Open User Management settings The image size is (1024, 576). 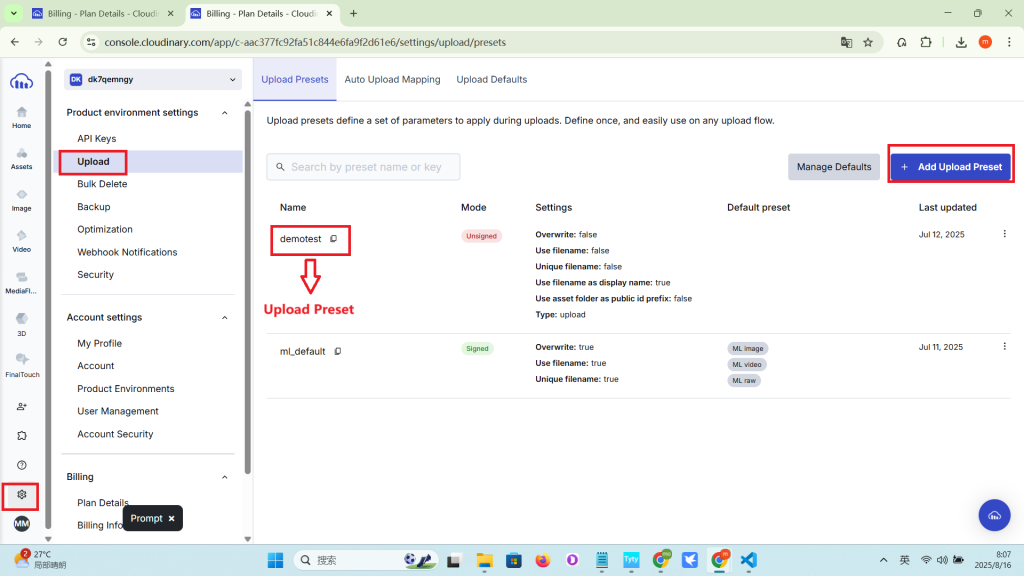(x=118, y=411)
